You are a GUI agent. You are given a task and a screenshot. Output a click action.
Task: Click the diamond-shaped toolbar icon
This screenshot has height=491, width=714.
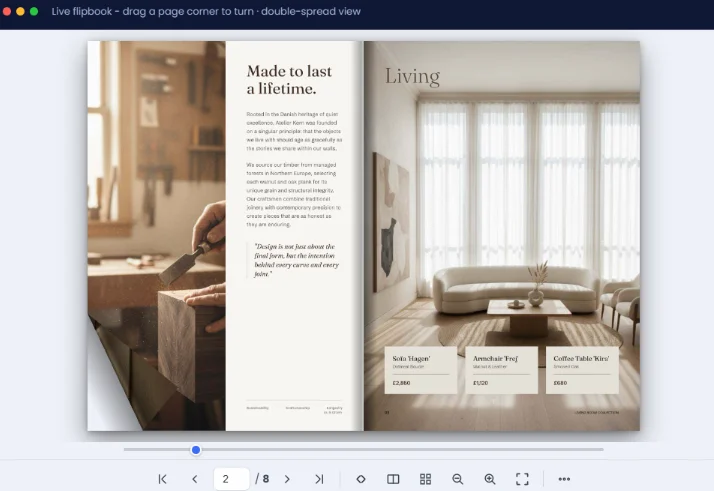coord(361,479)
